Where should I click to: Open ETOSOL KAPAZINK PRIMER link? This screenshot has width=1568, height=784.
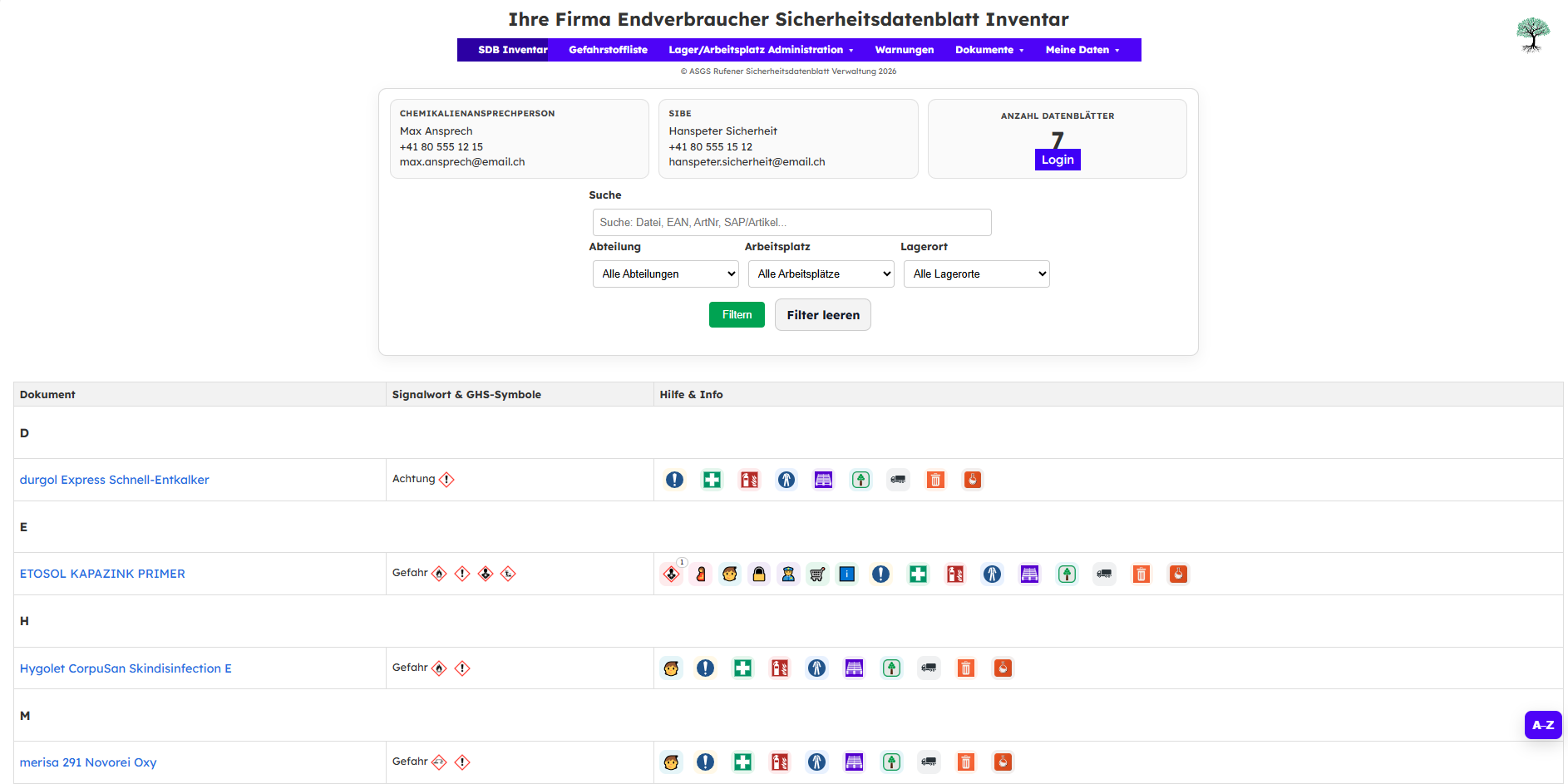(102, 574)
